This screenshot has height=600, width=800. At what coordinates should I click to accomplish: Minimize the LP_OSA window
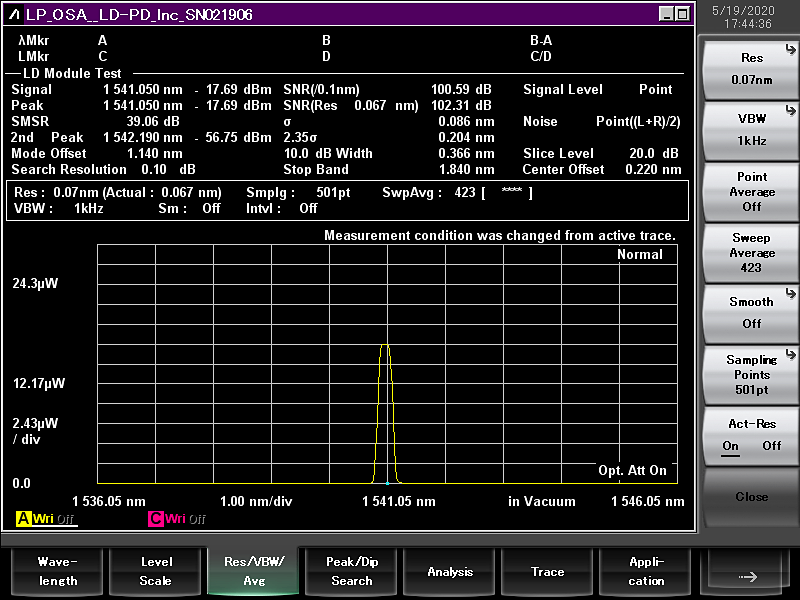(666, 14)
